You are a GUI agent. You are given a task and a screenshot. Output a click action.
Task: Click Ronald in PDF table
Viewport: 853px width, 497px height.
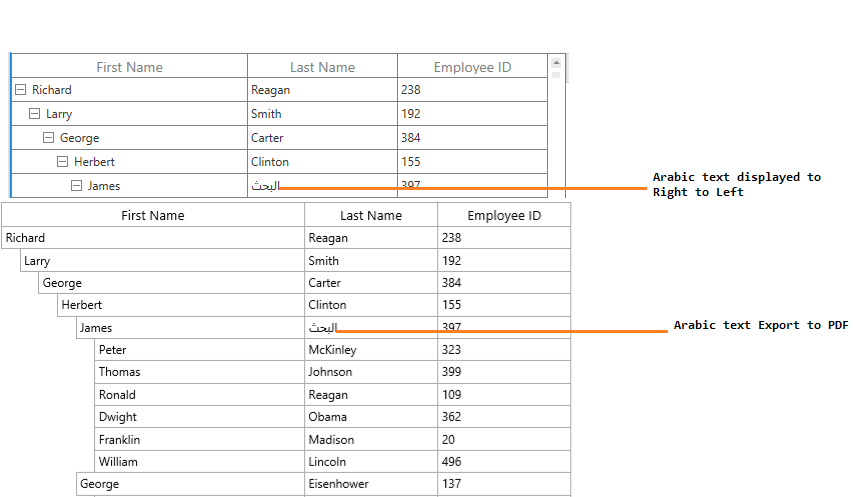[x=200, y=395]
